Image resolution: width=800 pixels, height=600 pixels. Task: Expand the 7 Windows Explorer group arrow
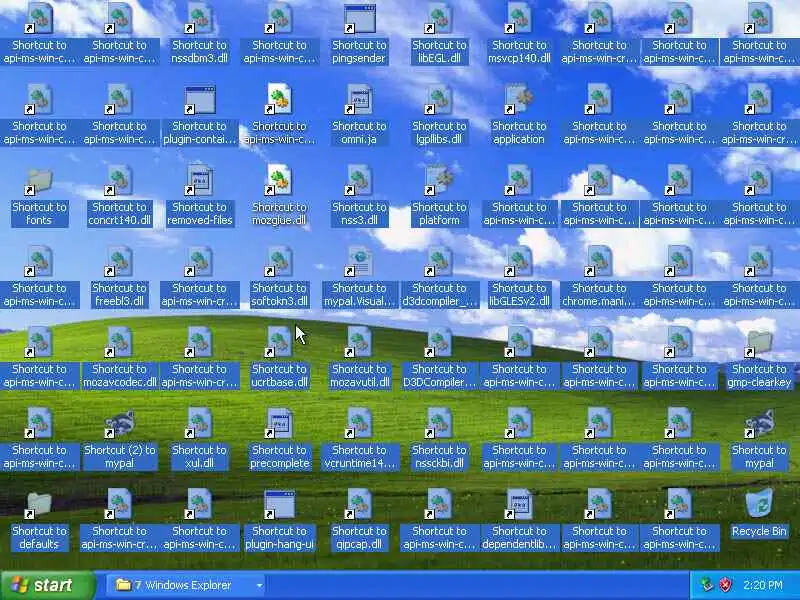click(x=260, y=585)
